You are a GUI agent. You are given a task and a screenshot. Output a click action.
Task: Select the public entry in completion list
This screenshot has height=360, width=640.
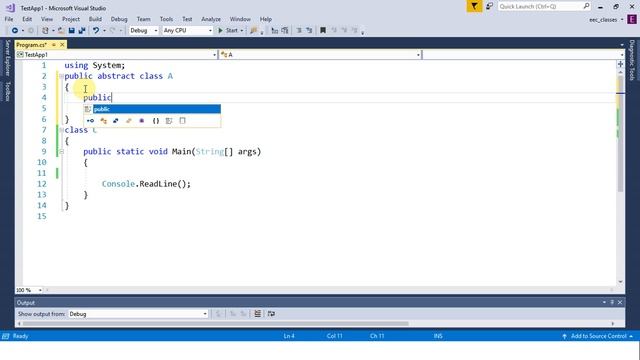[x=157, y=109]
